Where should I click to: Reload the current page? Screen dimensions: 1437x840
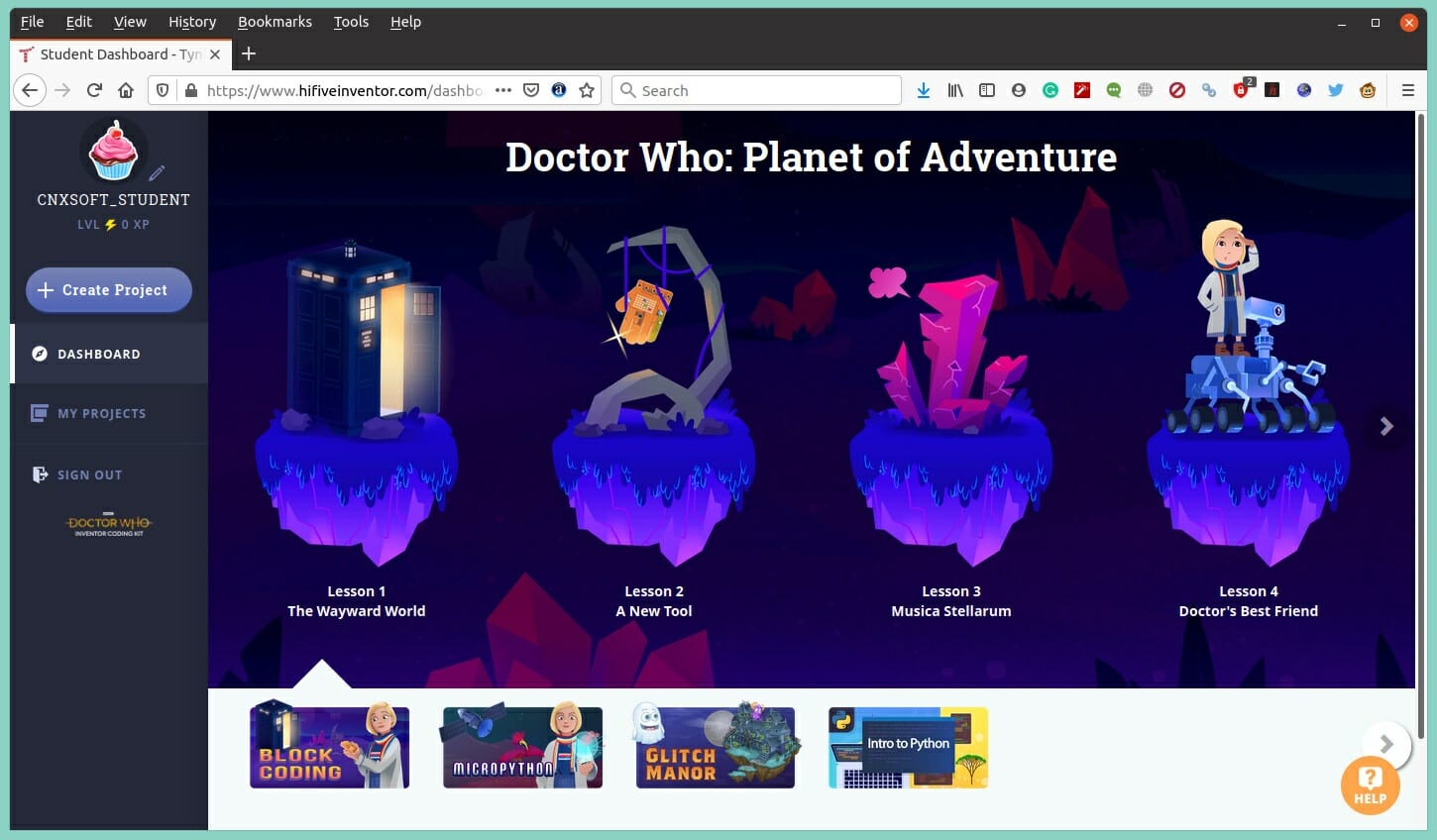(x=94, y=90)
